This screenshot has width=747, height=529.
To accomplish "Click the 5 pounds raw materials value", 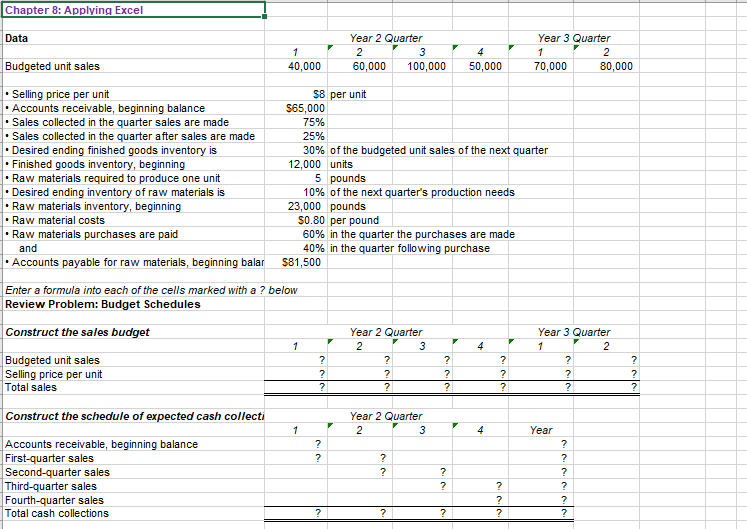I will click(x=296, y=178).
